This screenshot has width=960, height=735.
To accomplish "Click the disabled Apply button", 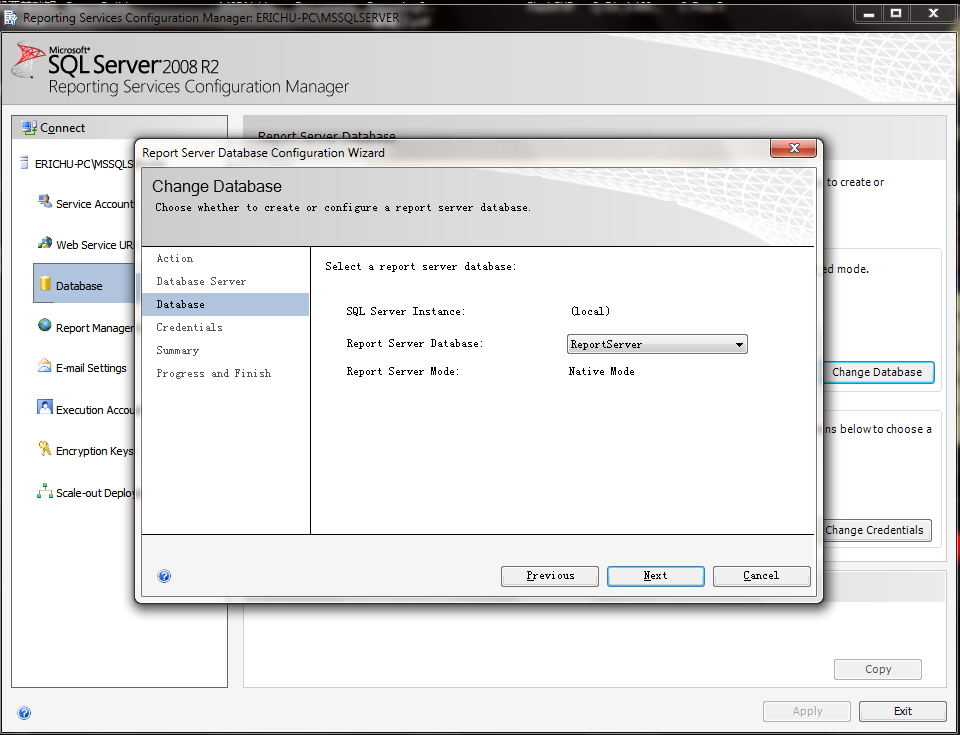I will tap(807, 711).
